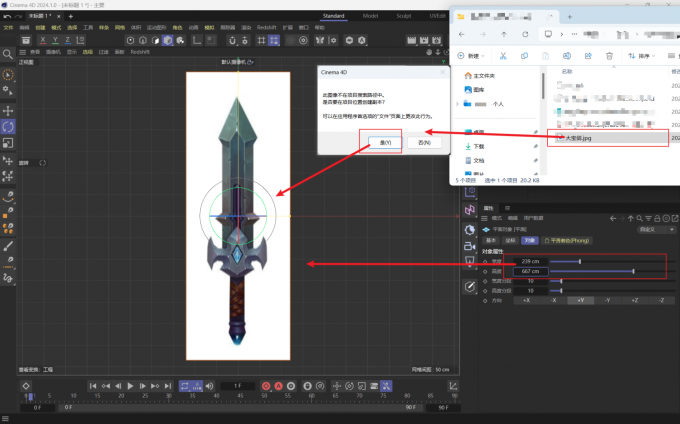Open the Redshift menu in main menu bar
The width and height of the screenshot is (680, 424).
tap(266, 27)
